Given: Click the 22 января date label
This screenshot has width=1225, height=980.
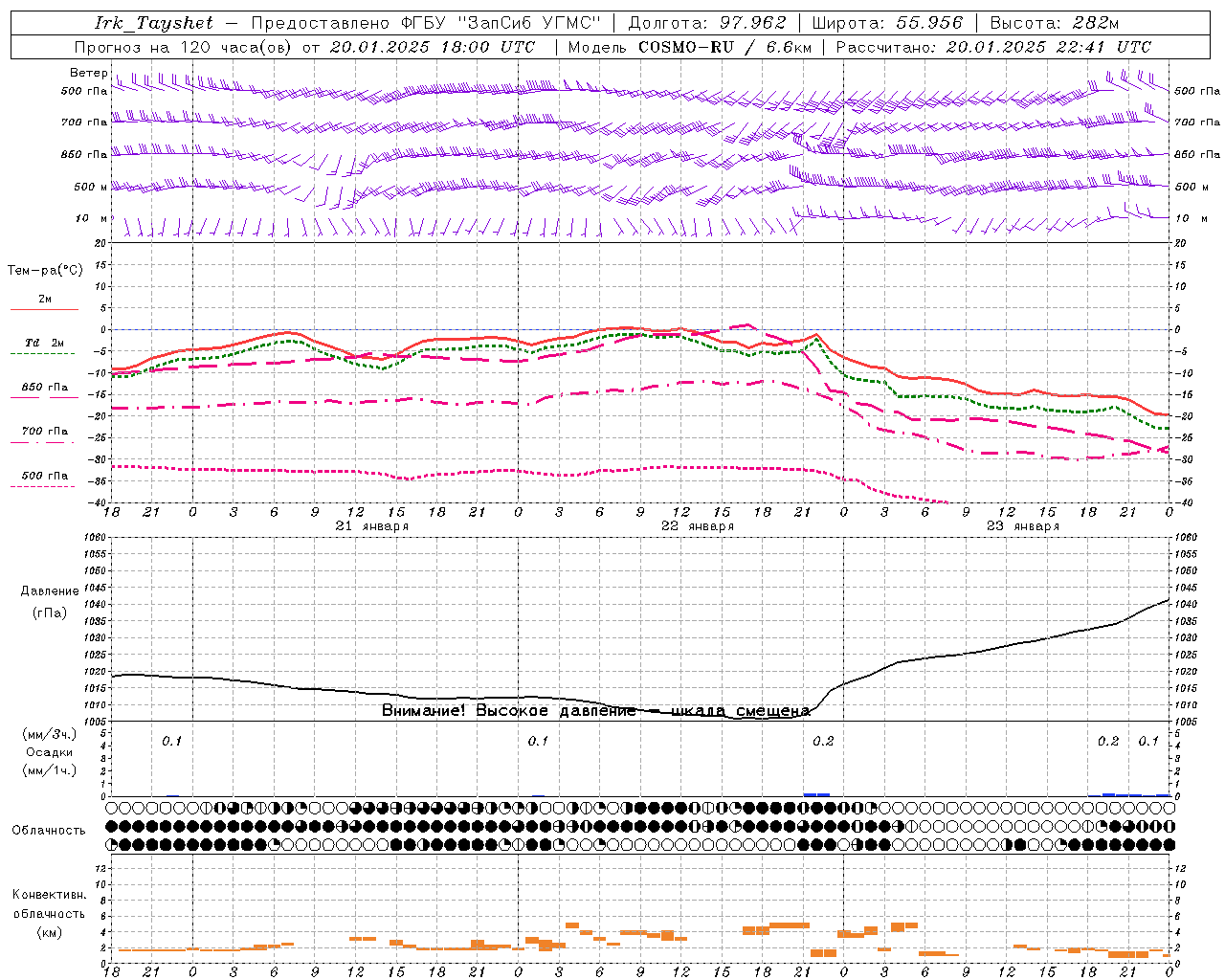Looking at the screenshot, I should tap(698, 526).
